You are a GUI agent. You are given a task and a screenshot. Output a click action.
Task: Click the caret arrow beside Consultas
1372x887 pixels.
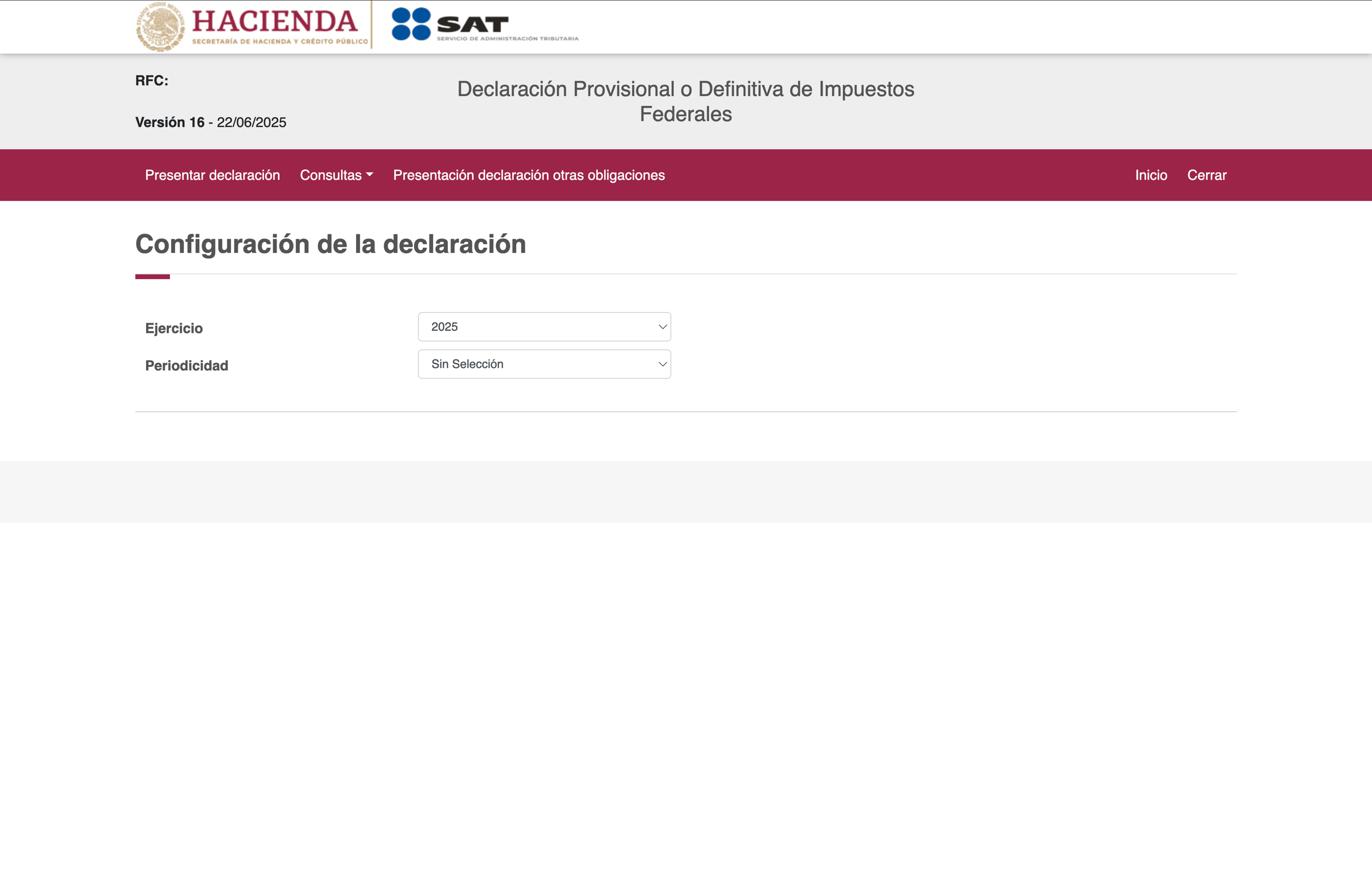click(x=369, y=175)
